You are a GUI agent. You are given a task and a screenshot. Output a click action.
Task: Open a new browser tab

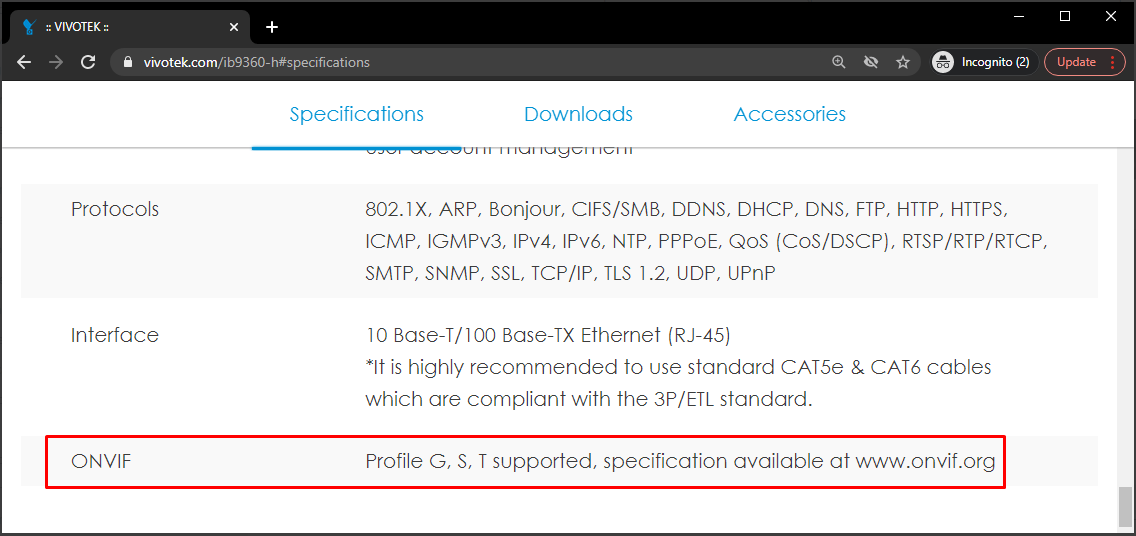[272, 27]
